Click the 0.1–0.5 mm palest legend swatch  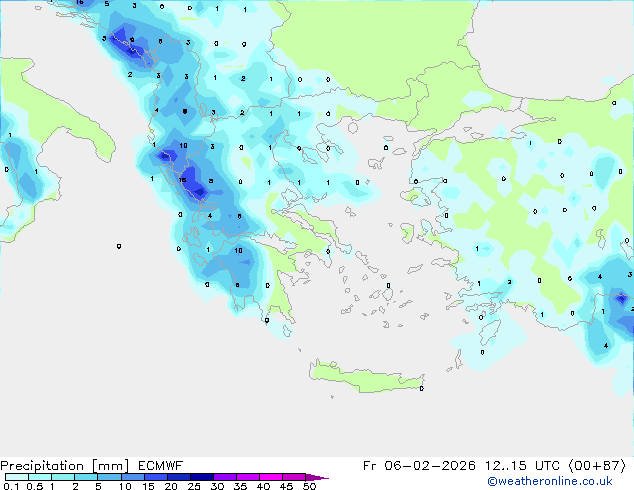click(17, 477)
